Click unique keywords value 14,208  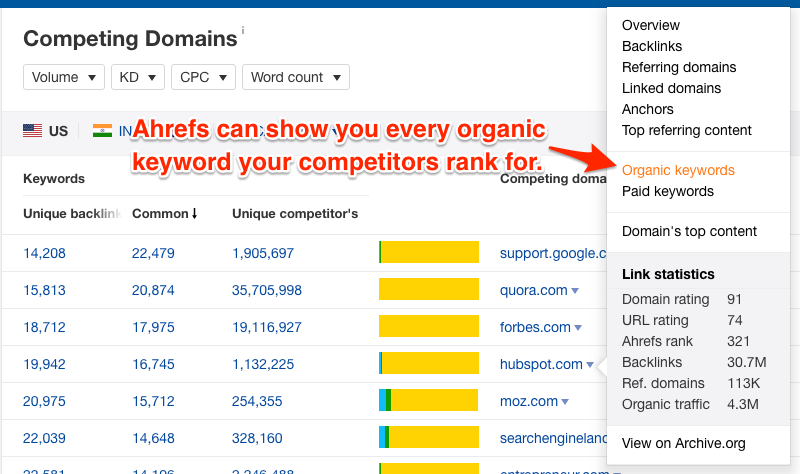tap(44, 253)
